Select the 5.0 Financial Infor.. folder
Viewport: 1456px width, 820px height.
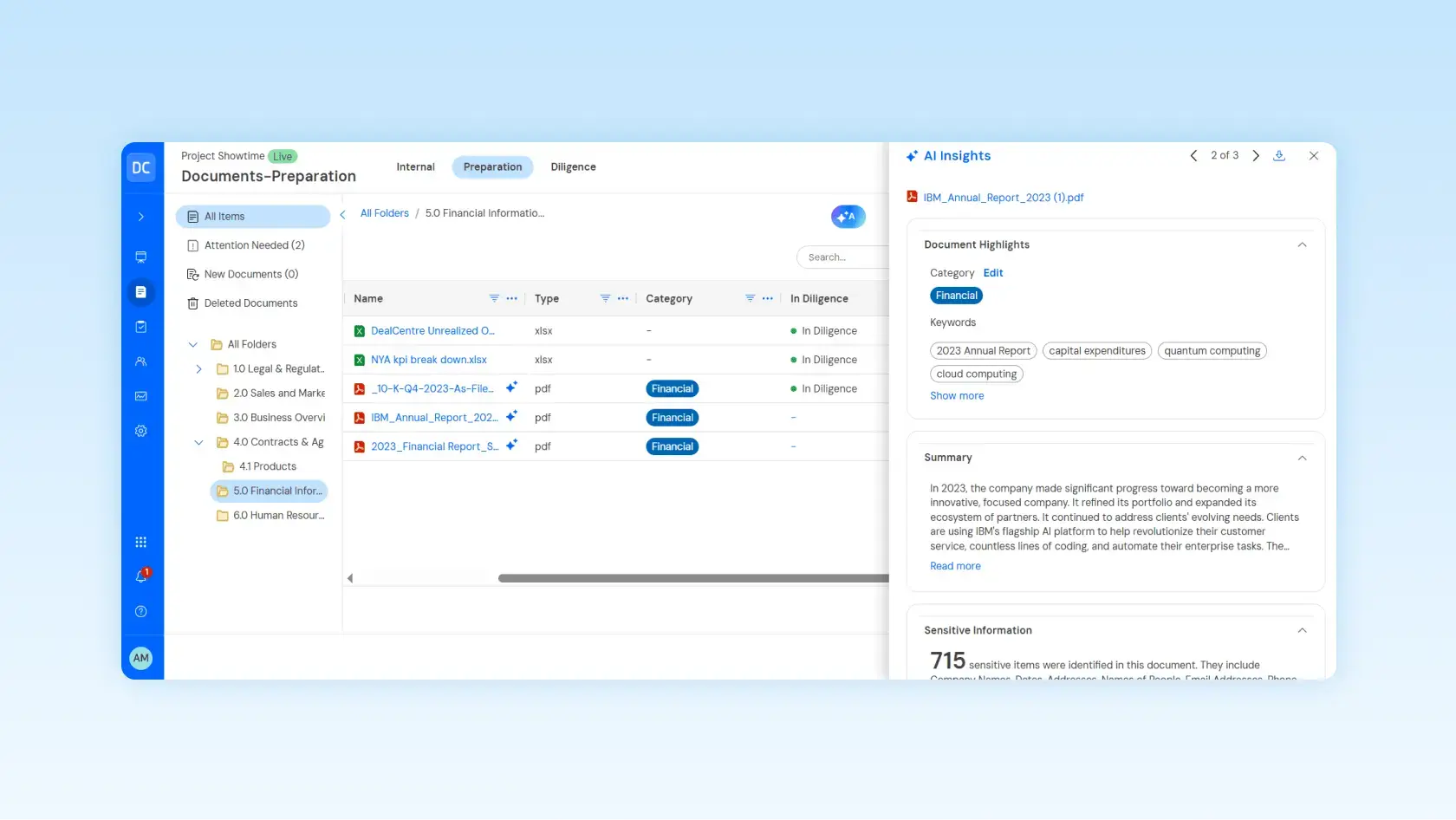pyautogui.click(x=270, y=491)
